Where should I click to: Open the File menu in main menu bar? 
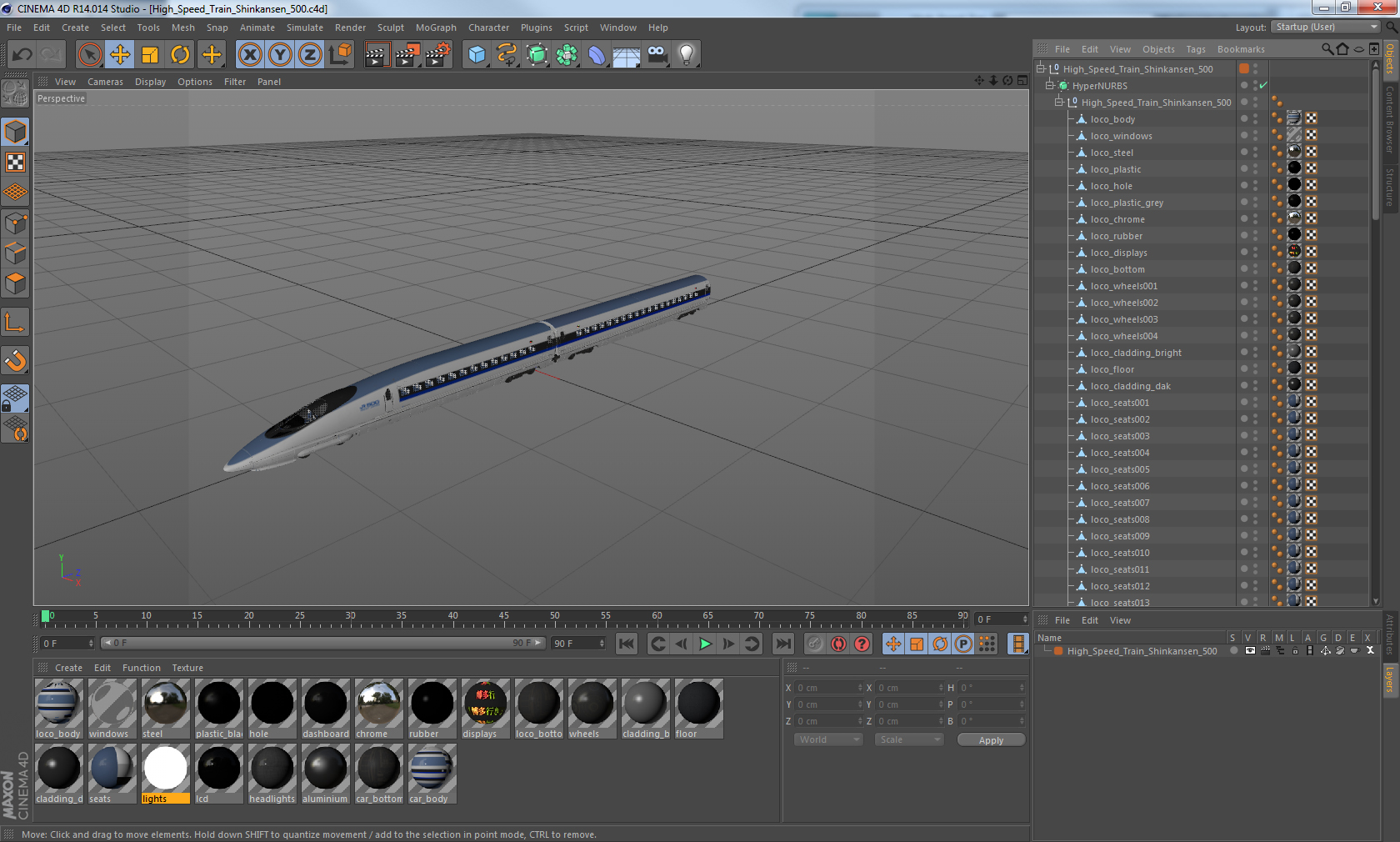click(14, 28)
